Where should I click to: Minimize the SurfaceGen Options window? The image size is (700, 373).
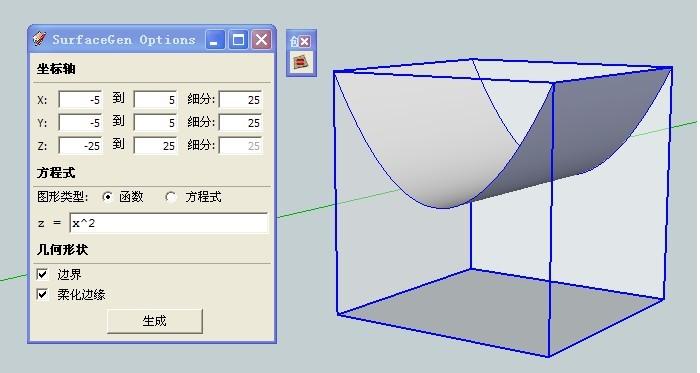coord(215,40)
